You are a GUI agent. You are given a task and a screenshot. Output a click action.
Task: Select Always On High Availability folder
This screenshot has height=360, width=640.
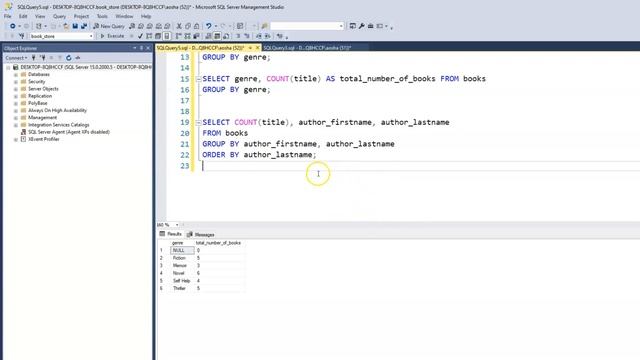pyautogui.click(x=57, y=110)
